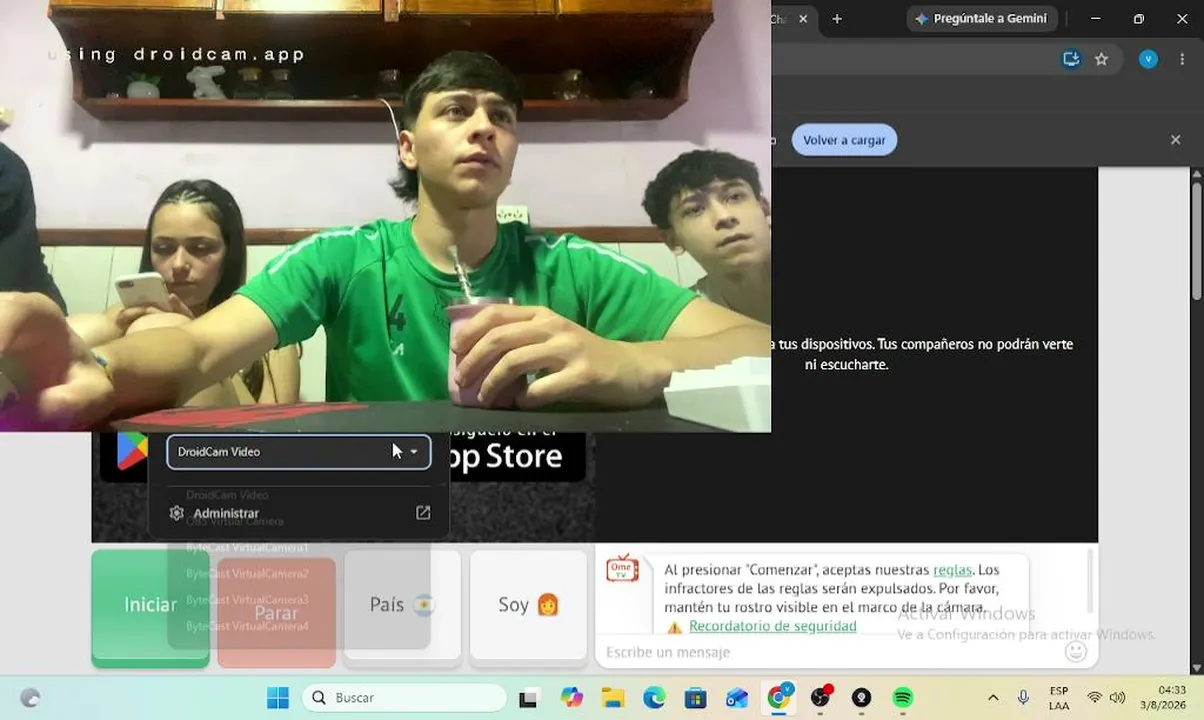Click the Administrar gear icon
Image resolution: width=1204 pixels, height=720 pixels.
coord(177,513)
